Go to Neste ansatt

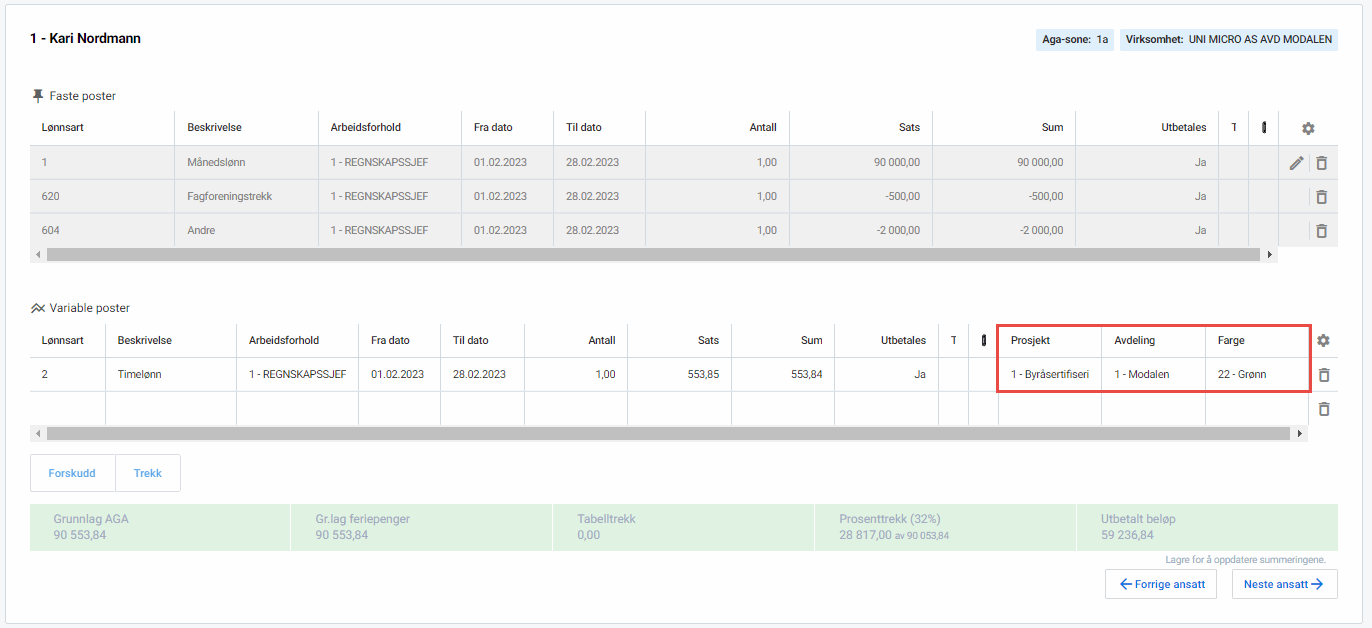[x=1283, y=584]
